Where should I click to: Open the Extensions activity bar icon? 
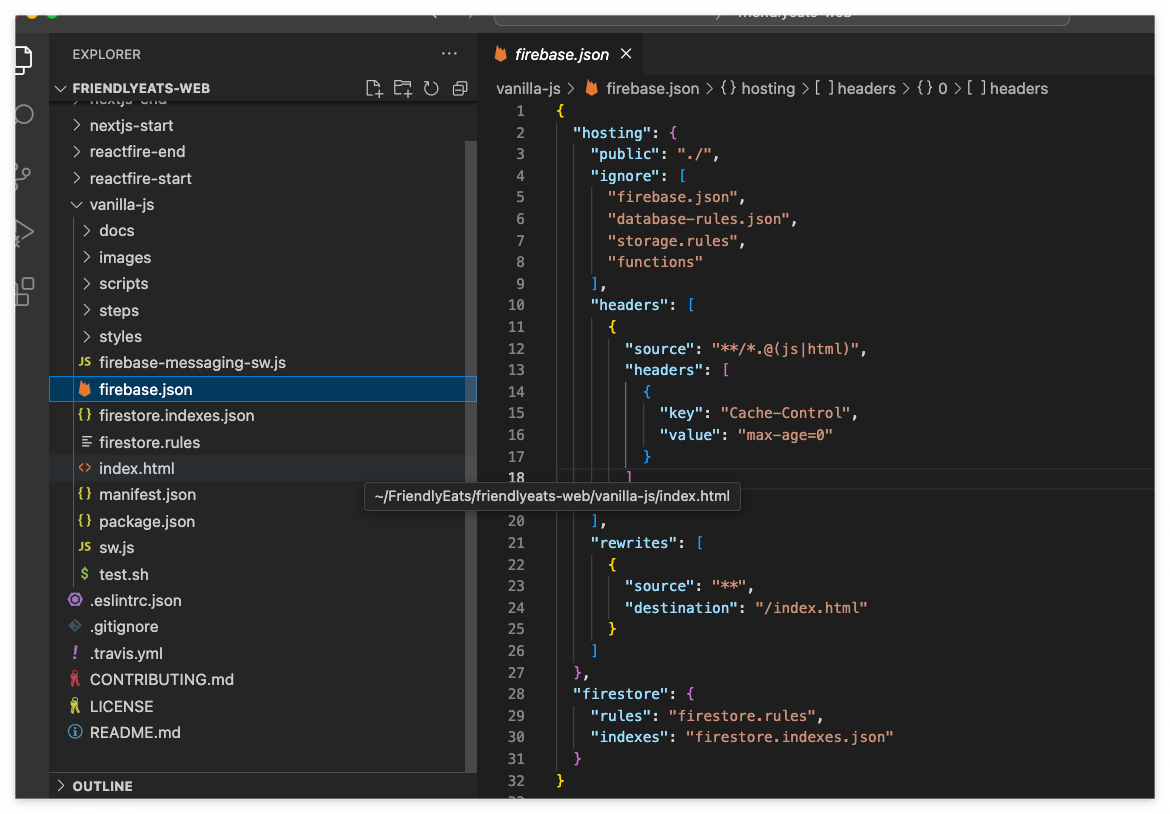point(24,291)
